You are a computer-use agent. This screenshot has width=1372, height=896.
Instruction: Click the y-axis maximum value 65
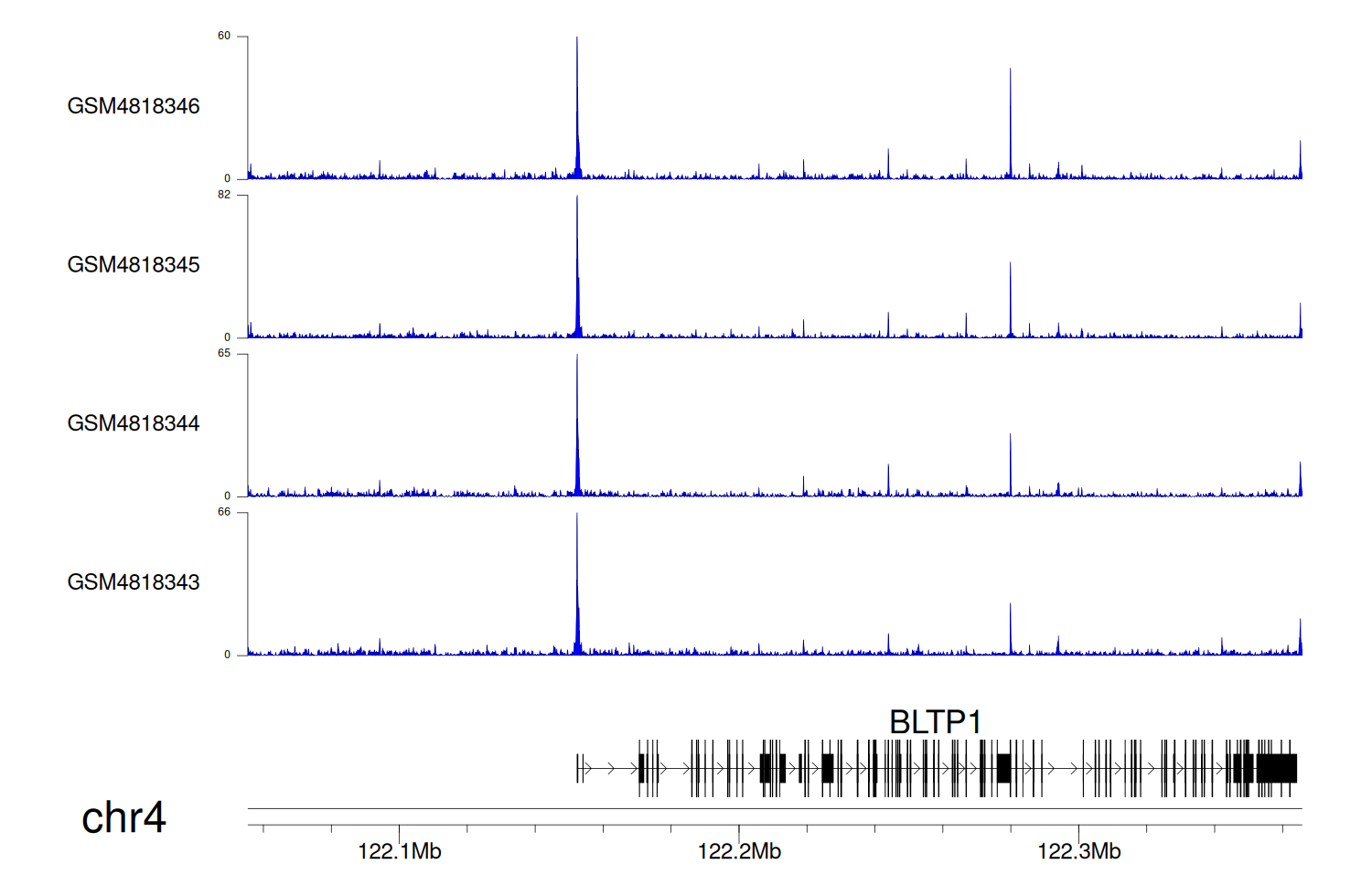point(224,354)
